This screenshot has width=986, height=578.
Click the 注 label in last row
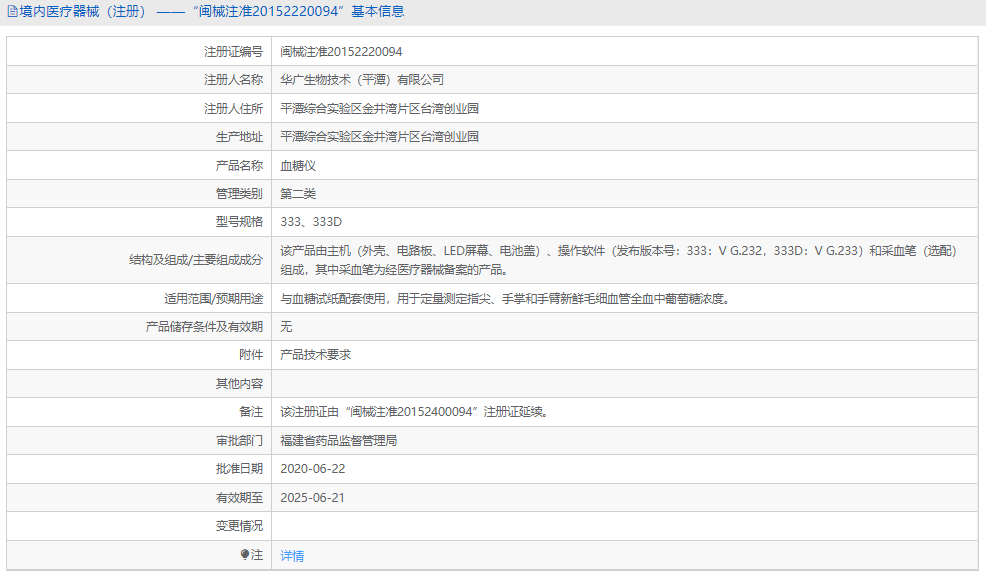click(257, 555)
